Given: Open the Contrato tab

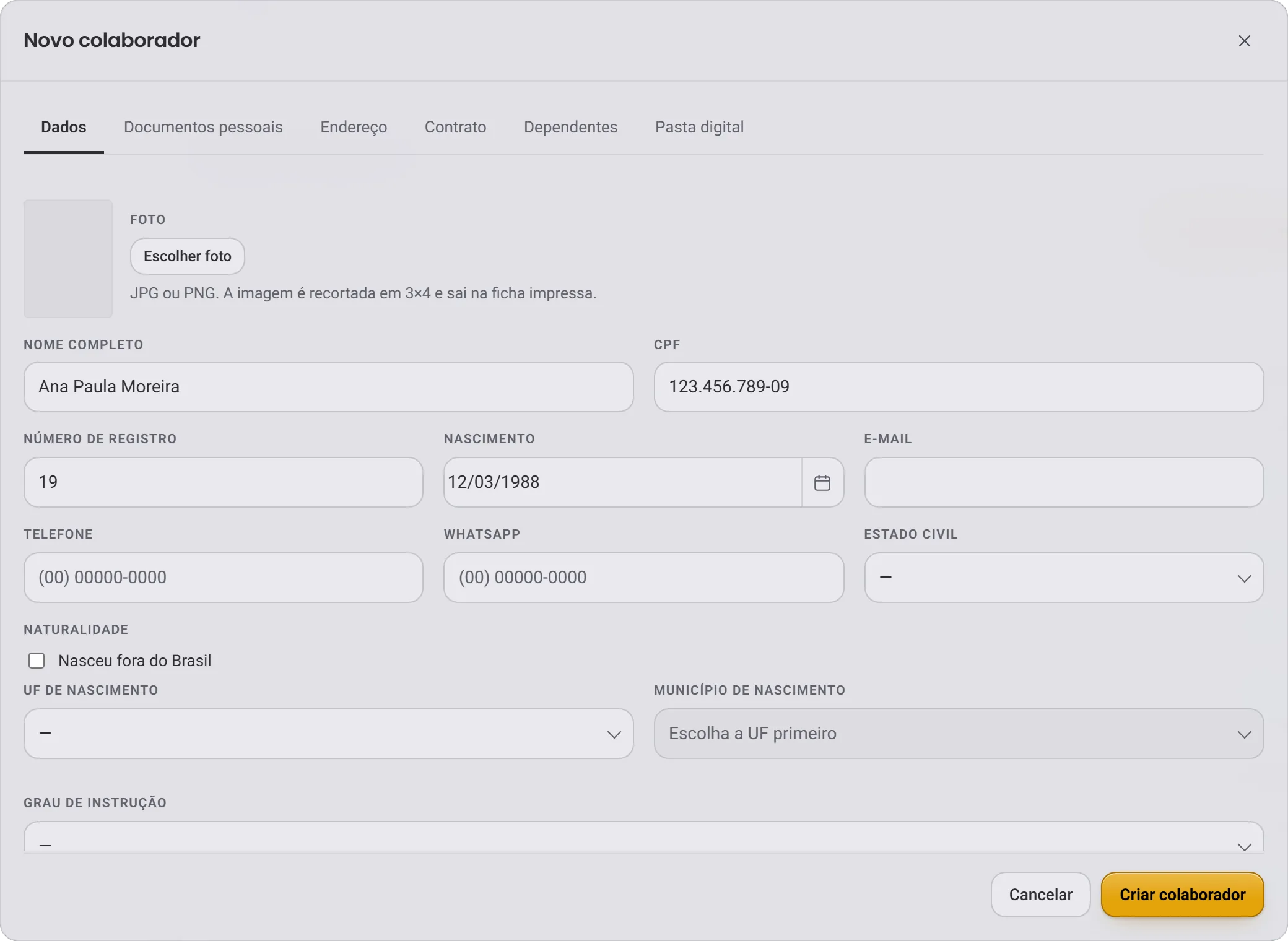Looking at the screenshot, I should (455, 127).
